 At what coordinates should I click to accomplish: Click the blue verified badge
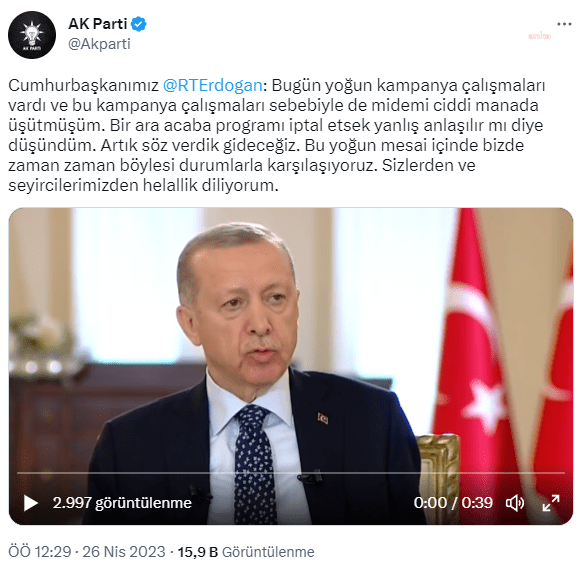click(139, 24)
